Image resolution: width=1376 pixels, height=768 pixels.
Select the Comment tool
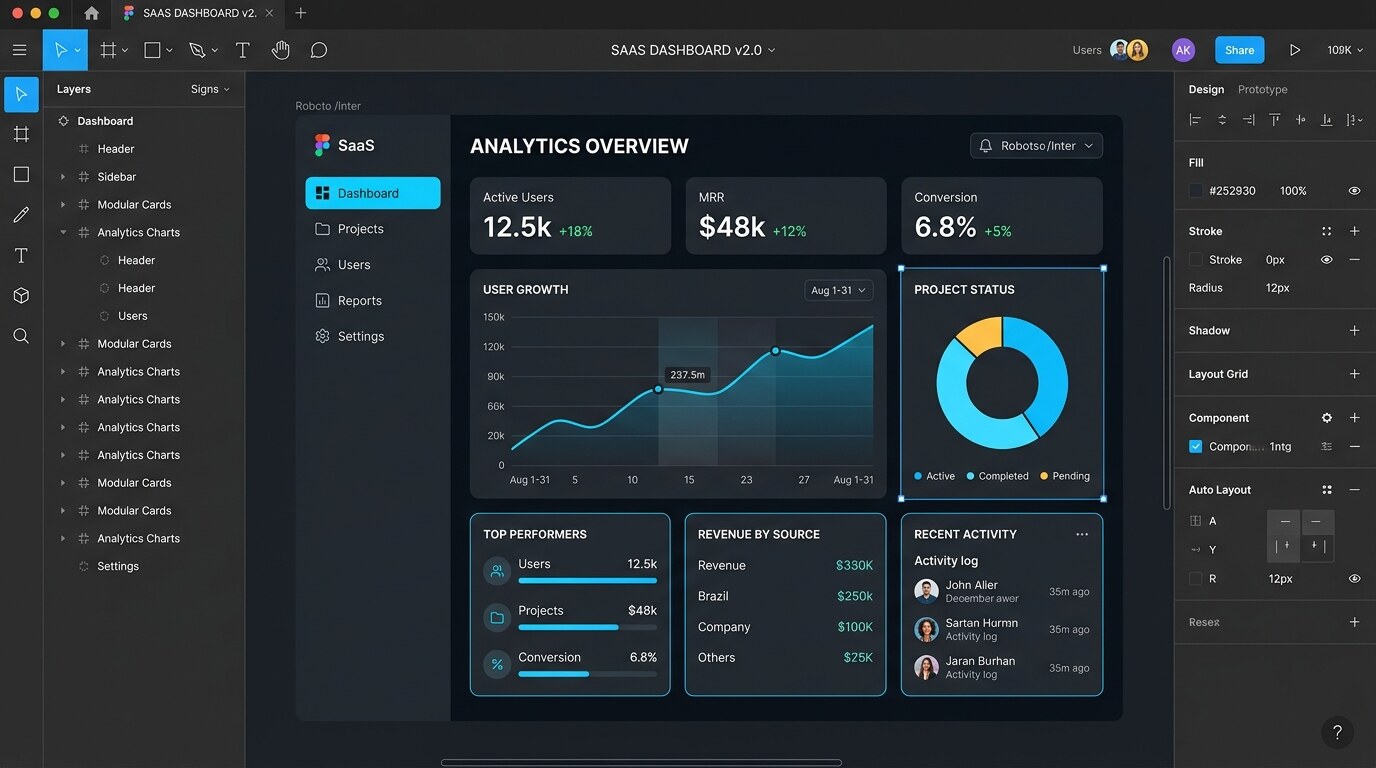point(319,50)
